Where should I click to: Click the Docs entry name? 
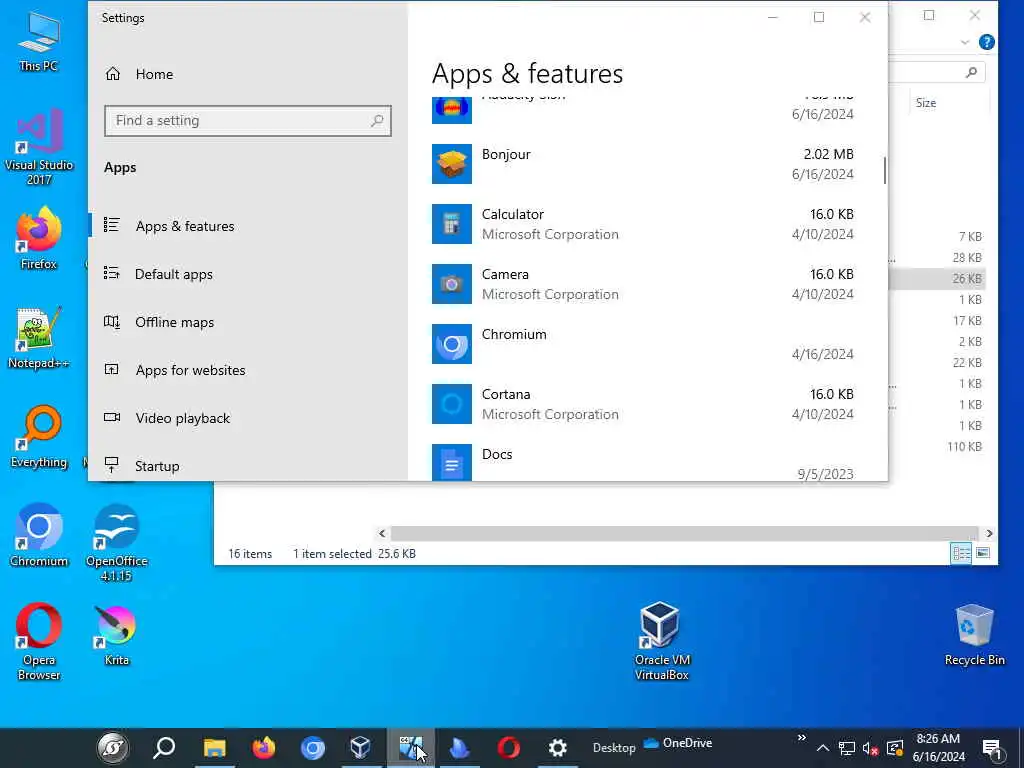[497, 455]
